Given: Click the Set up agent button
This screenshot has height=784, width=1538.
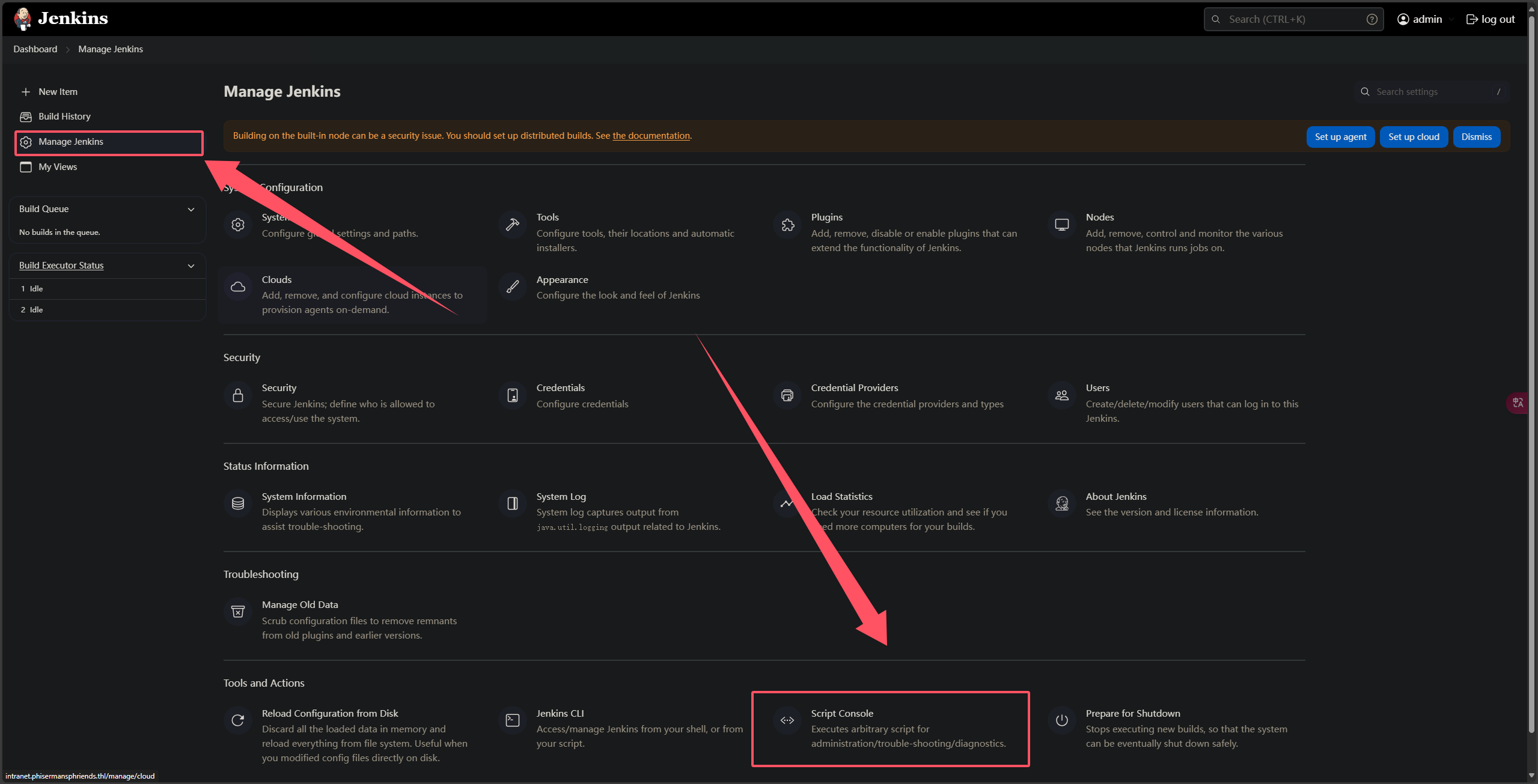Looking at the screenshot, I should point(1340,137).
